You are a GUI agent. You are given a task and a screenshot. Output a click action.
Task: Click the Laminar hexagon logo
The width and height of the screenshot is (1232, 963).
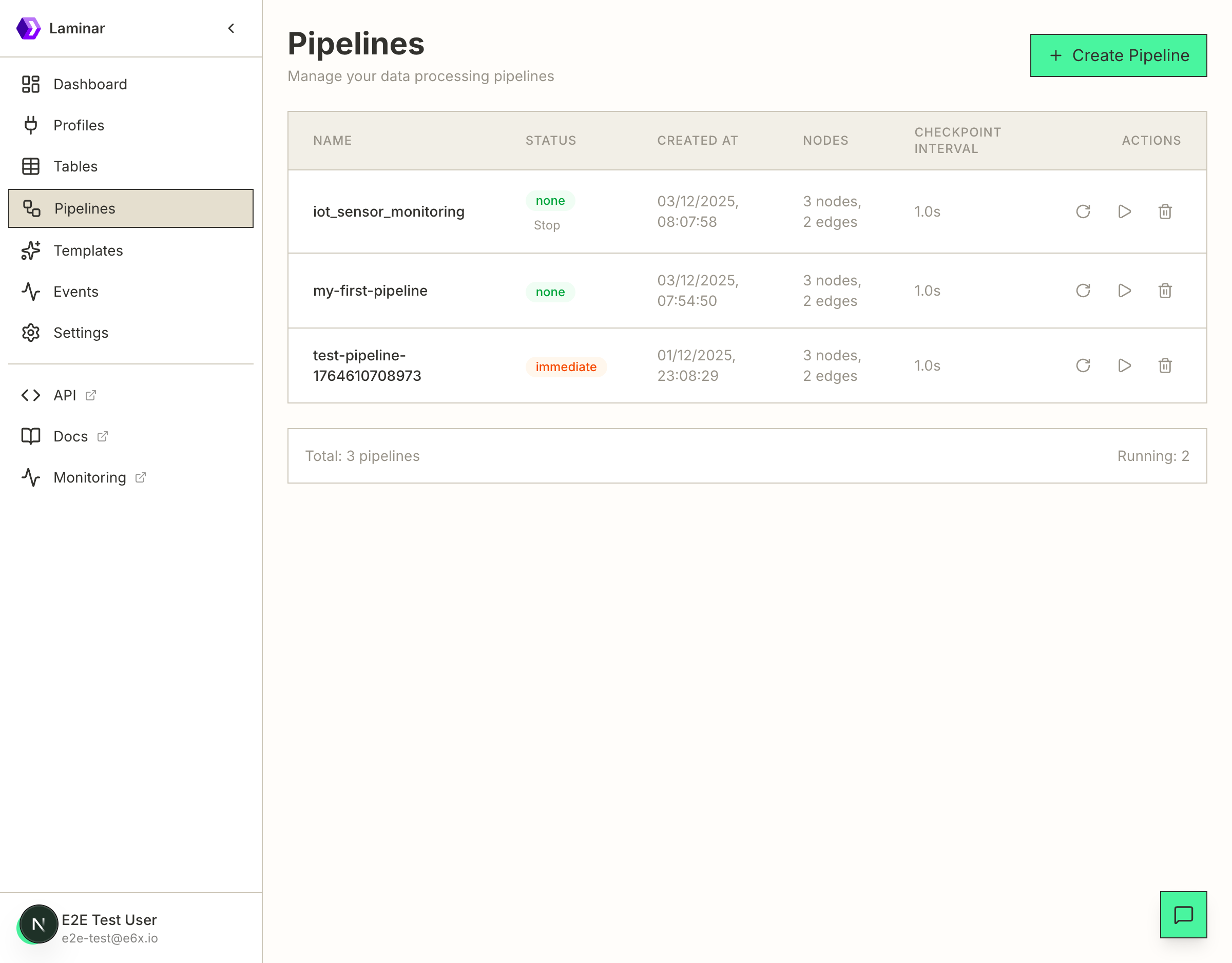pyautogui.click(x=30, y=27)
